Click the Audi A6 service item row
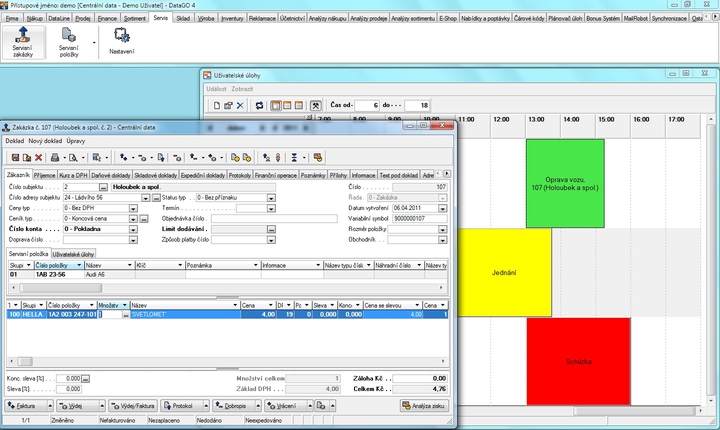Screen dimensions: 720x430 [x=227, y=274]
